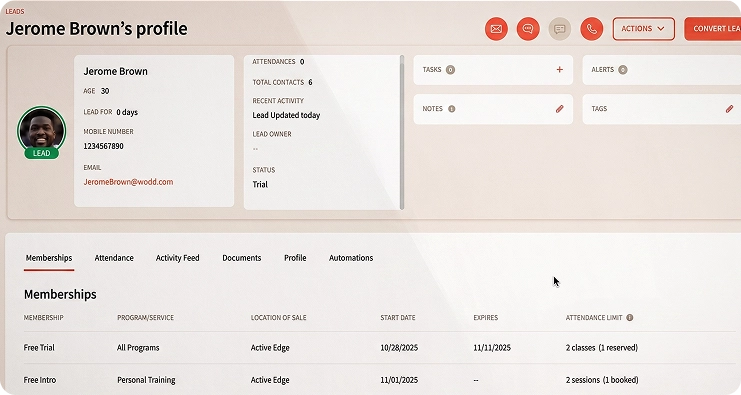Screen dimensions: 741x395
Task: Edit tags with pencil icon
Action: (729, 109)
